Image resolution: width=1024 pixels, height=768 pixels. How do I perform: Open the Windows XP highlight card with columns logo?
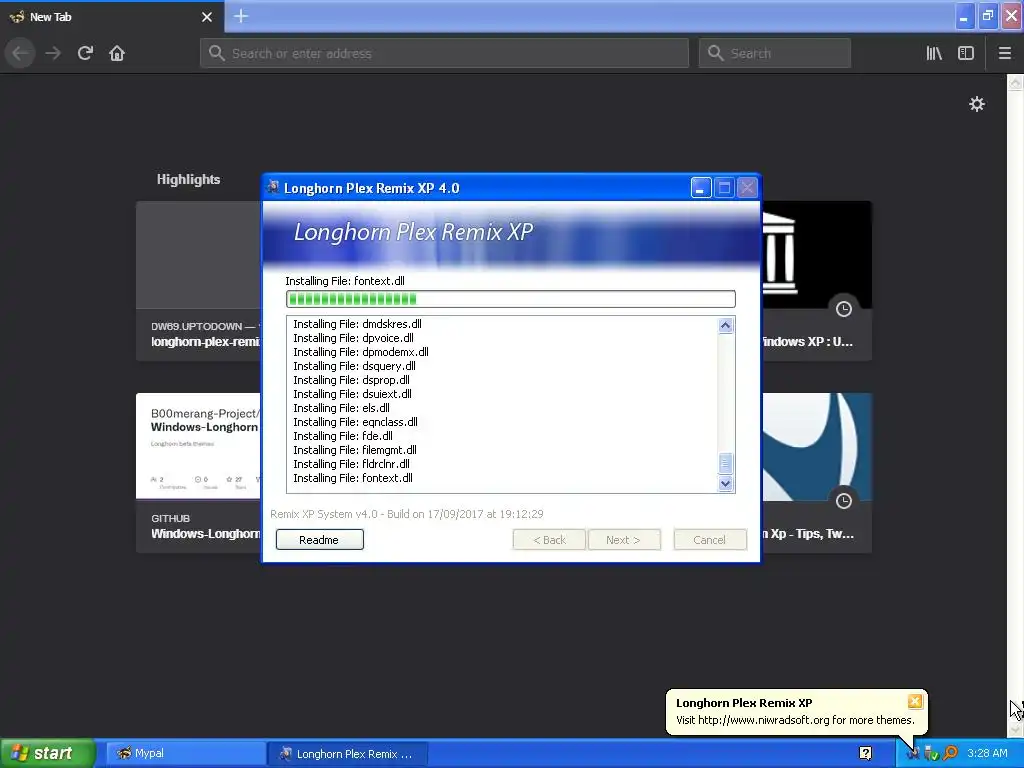tap(816, 281)
